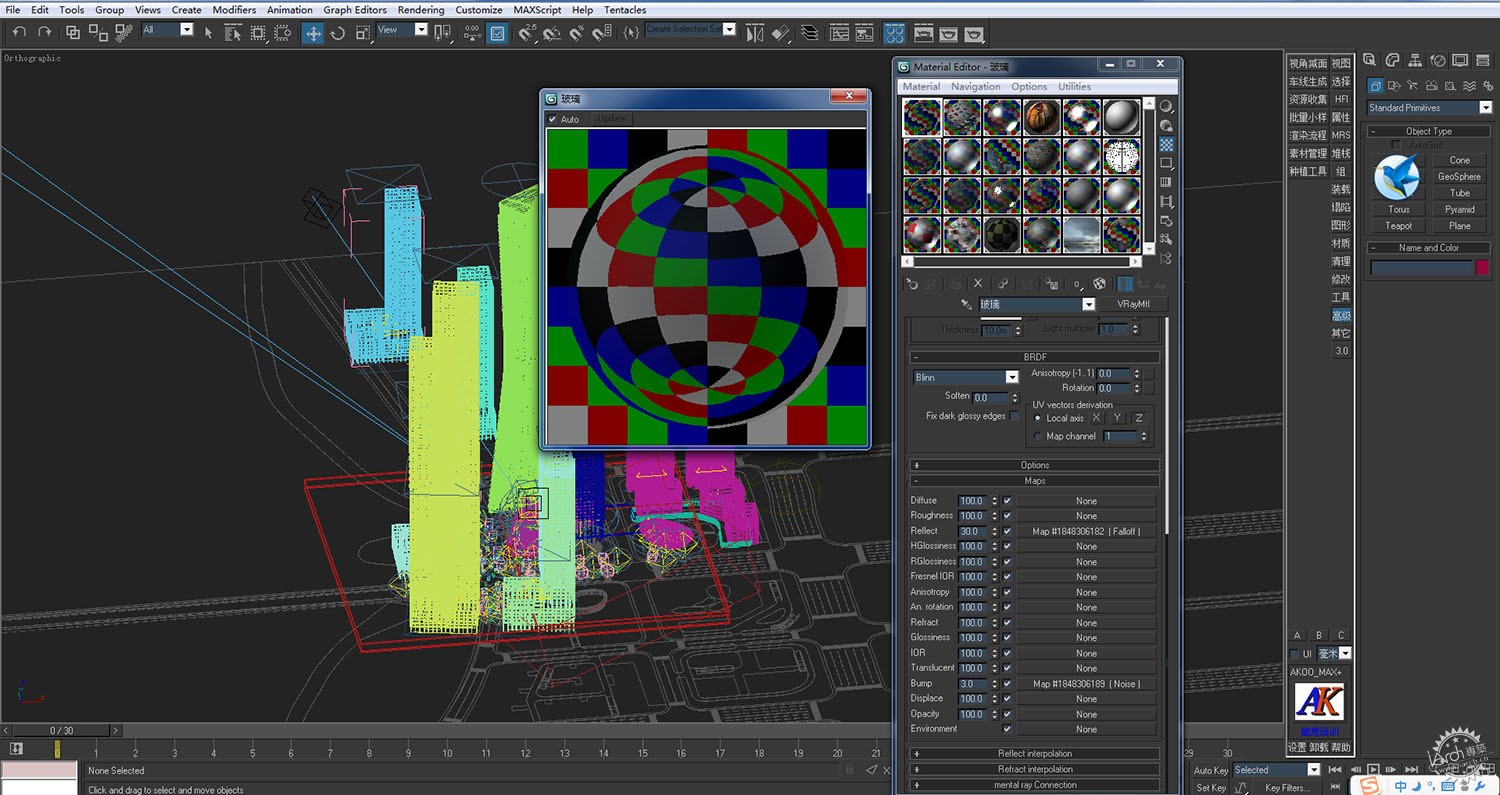Expand the Reflect interpolation rollout
Image resolution: width=1500 pixels, height=795 pixels.
pyautogui.click(x=1035, y=754)
